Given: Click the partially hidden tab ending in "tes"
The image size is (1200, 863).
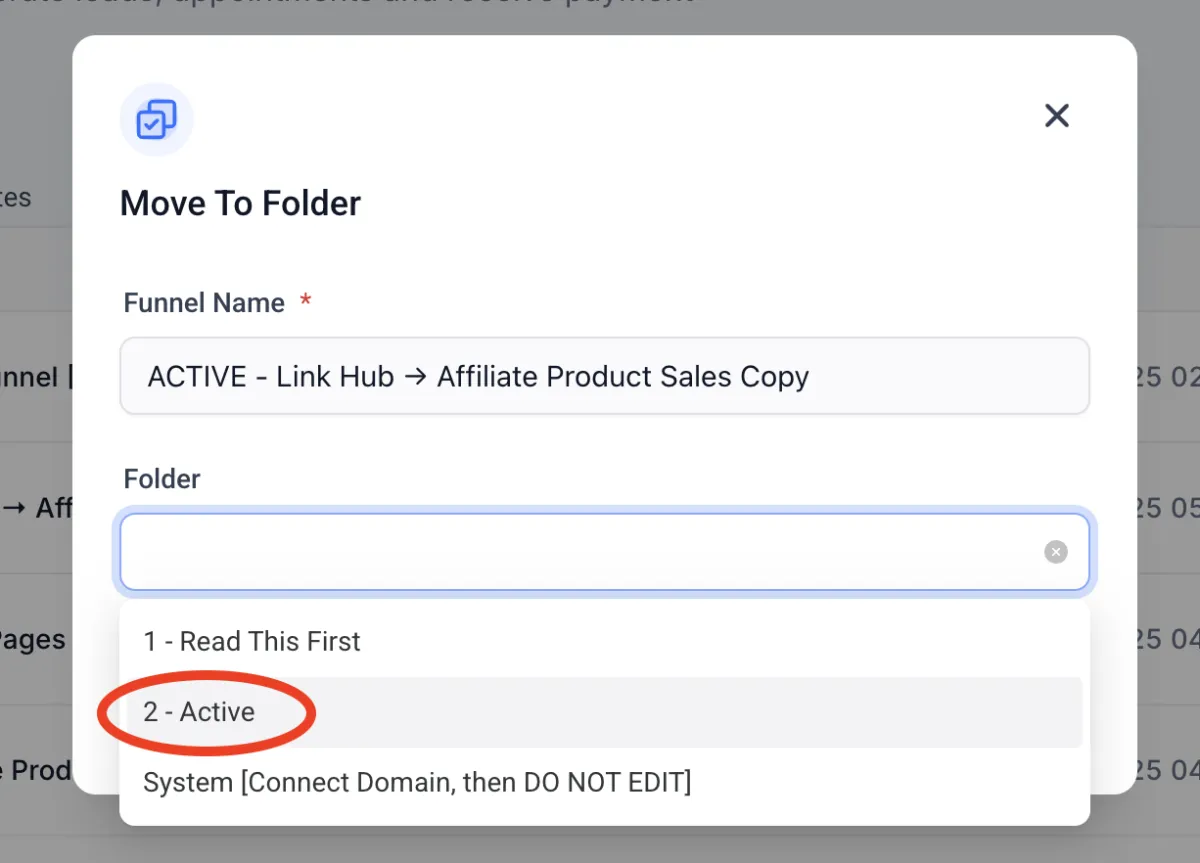Looking at the screenshot, I should (x=16, y=197).
